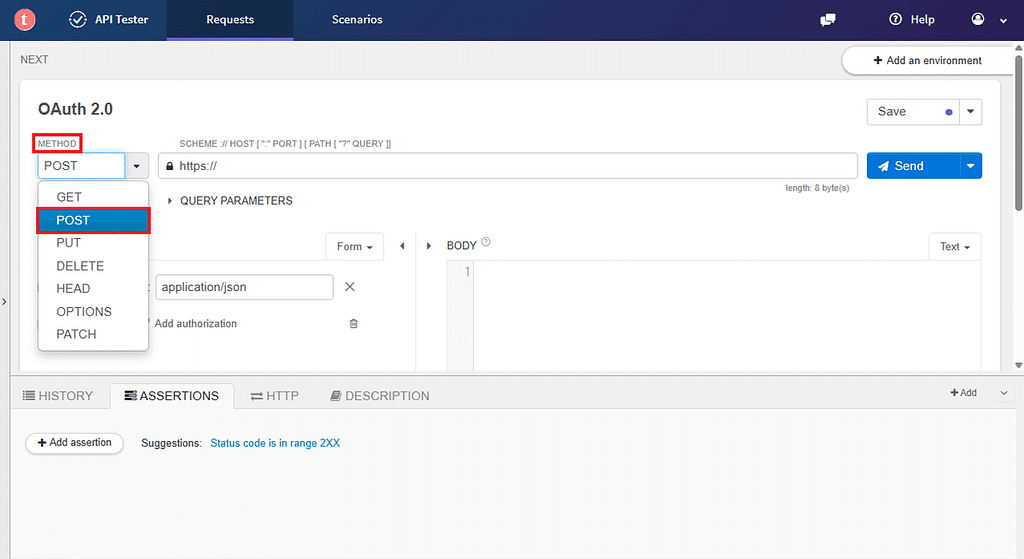Viewport: 1024px width, 559px height.
Task: Open the user account menu
Action: point(989,20)
